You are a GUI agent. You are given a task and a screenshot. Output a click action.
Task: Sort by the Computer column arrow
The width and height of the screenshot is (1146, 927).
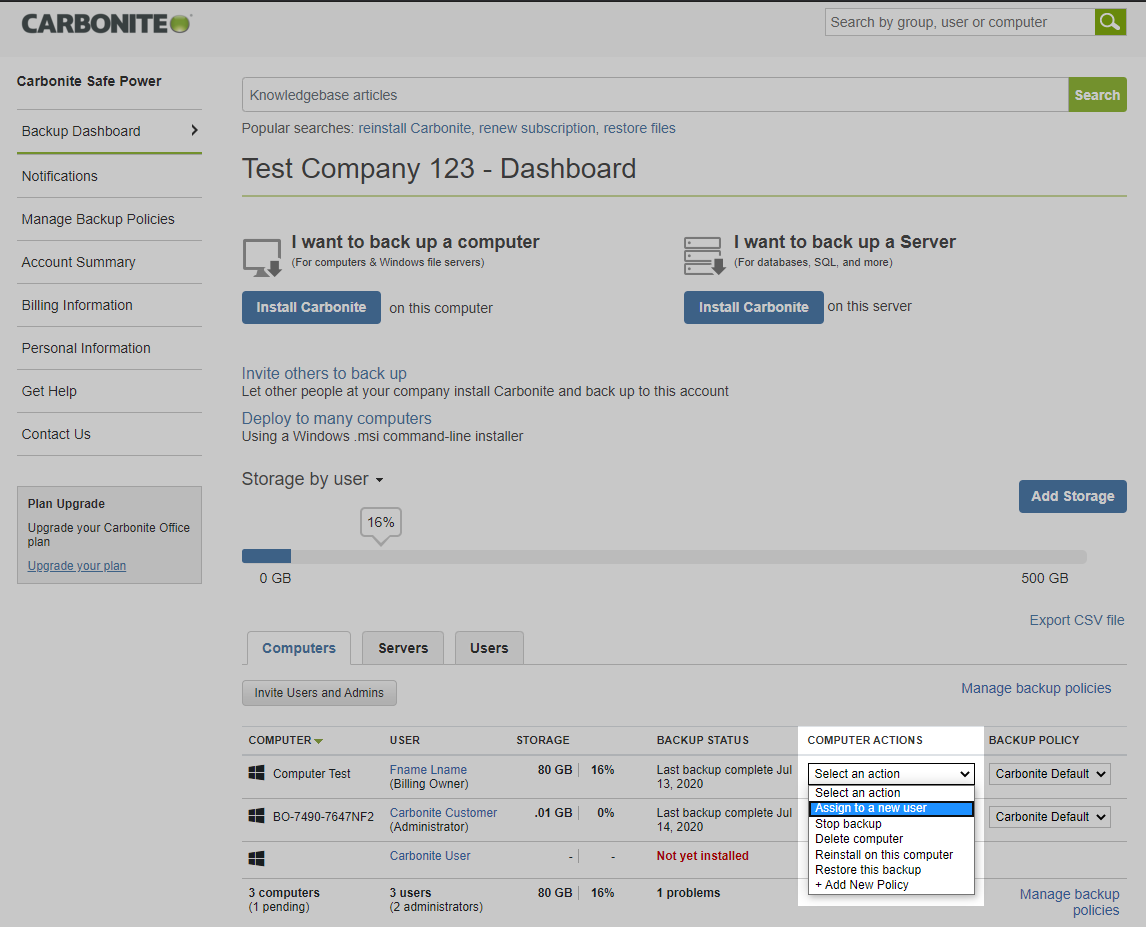coord(319,741)
